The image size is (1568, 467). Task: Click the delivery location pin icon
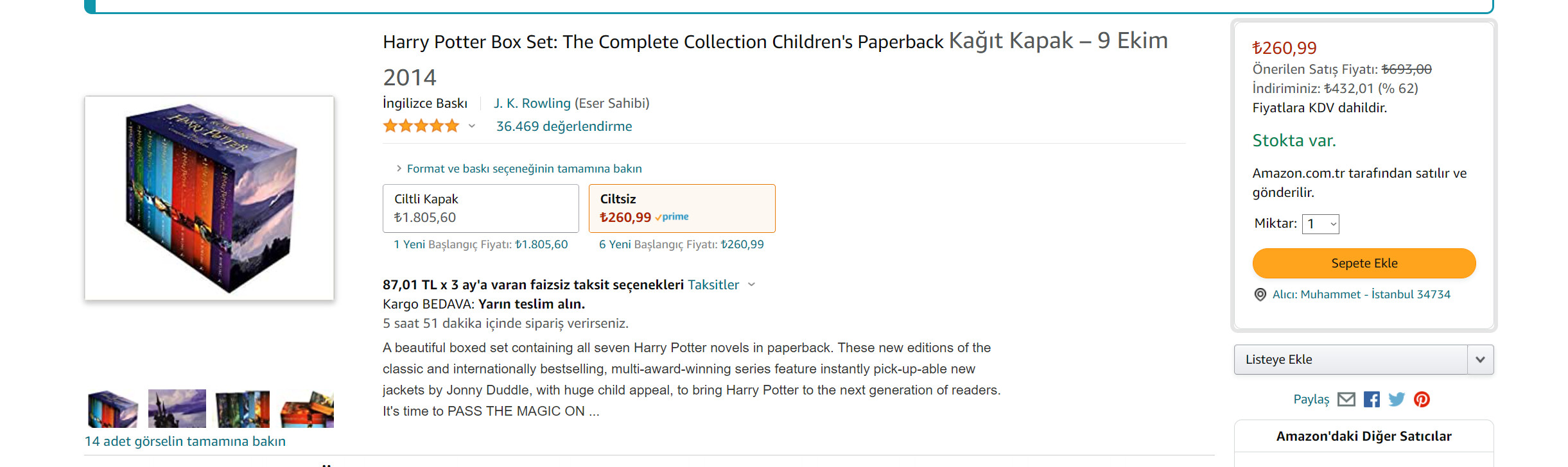[1260, 294]
